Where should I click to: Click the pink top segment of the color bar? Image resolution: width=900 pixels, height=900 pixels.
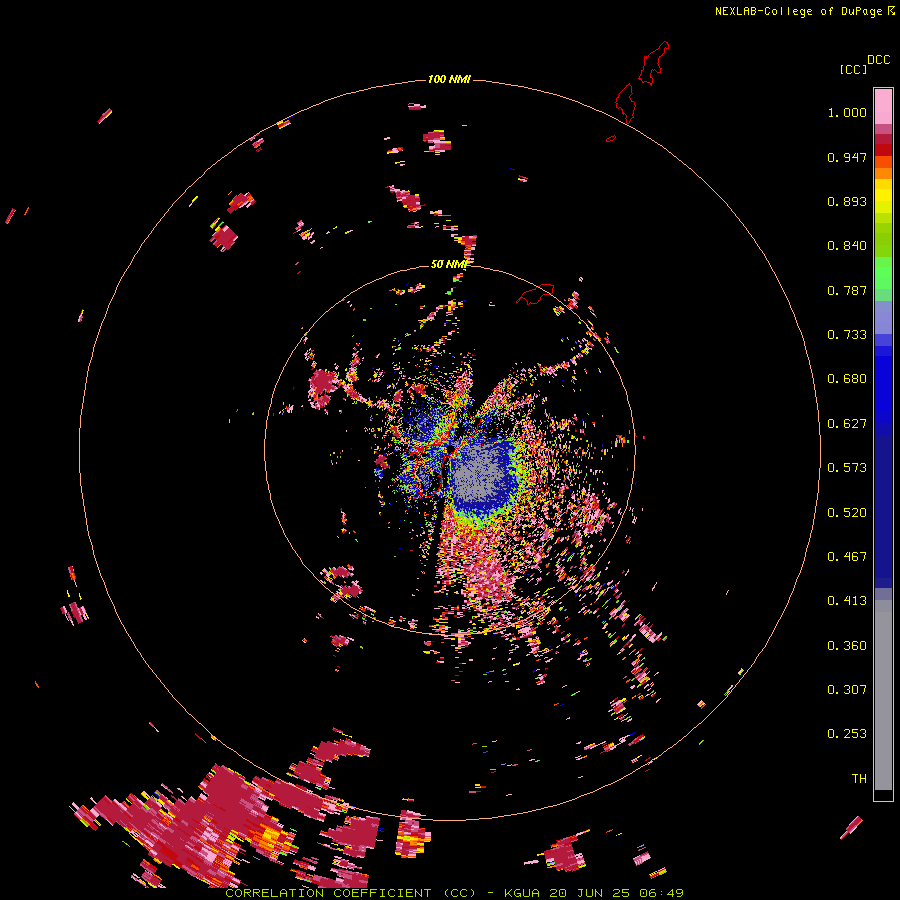883,106
